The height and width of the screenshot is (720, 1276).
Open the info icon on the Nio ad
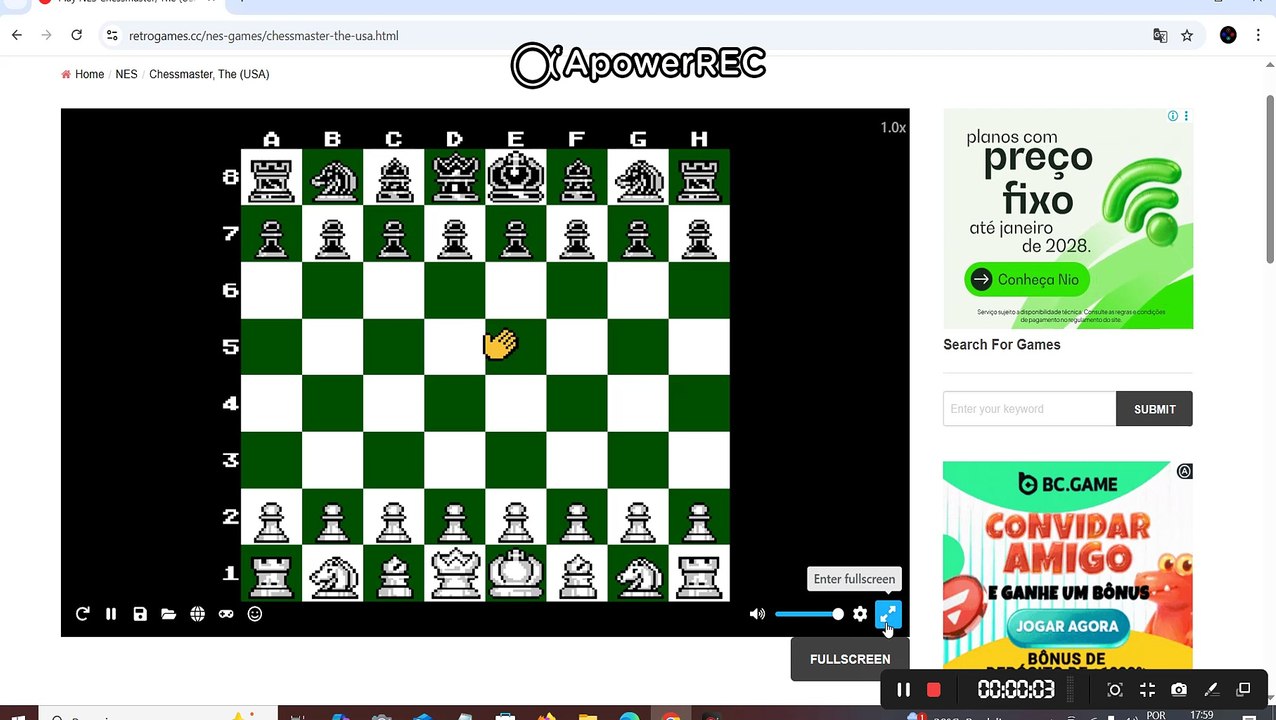(1173, 116)
